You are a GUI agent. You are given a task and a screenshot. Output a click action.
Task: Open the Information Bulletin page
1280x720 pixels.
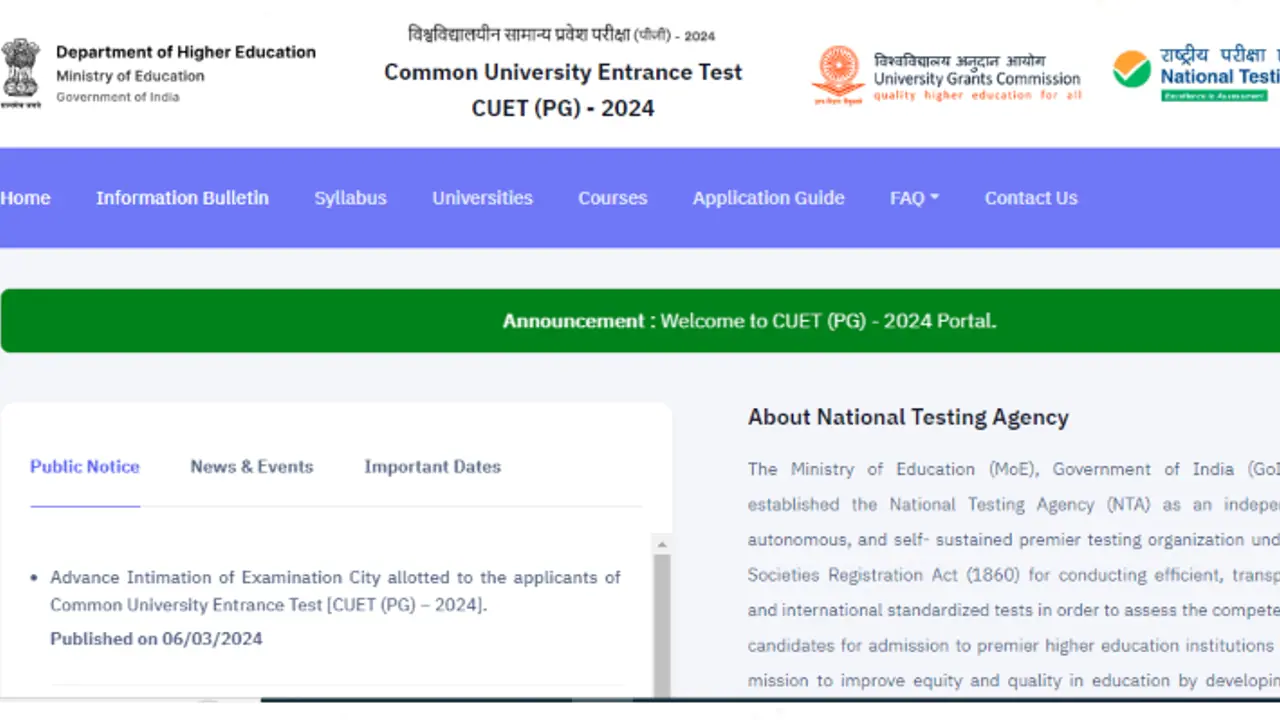point(182,198)
